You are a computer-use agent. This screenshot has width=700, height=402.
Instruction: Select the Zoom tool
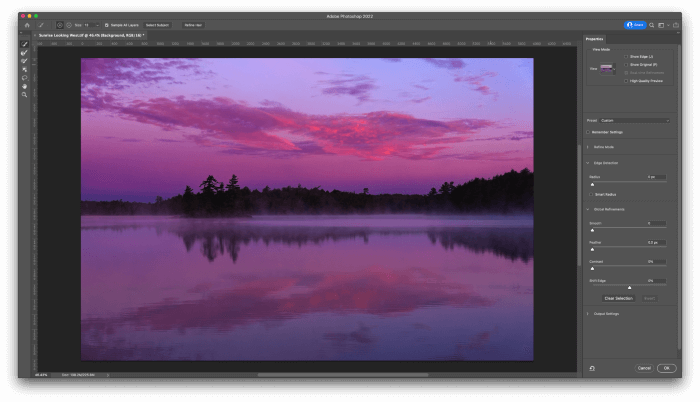[x=24, y=94]
